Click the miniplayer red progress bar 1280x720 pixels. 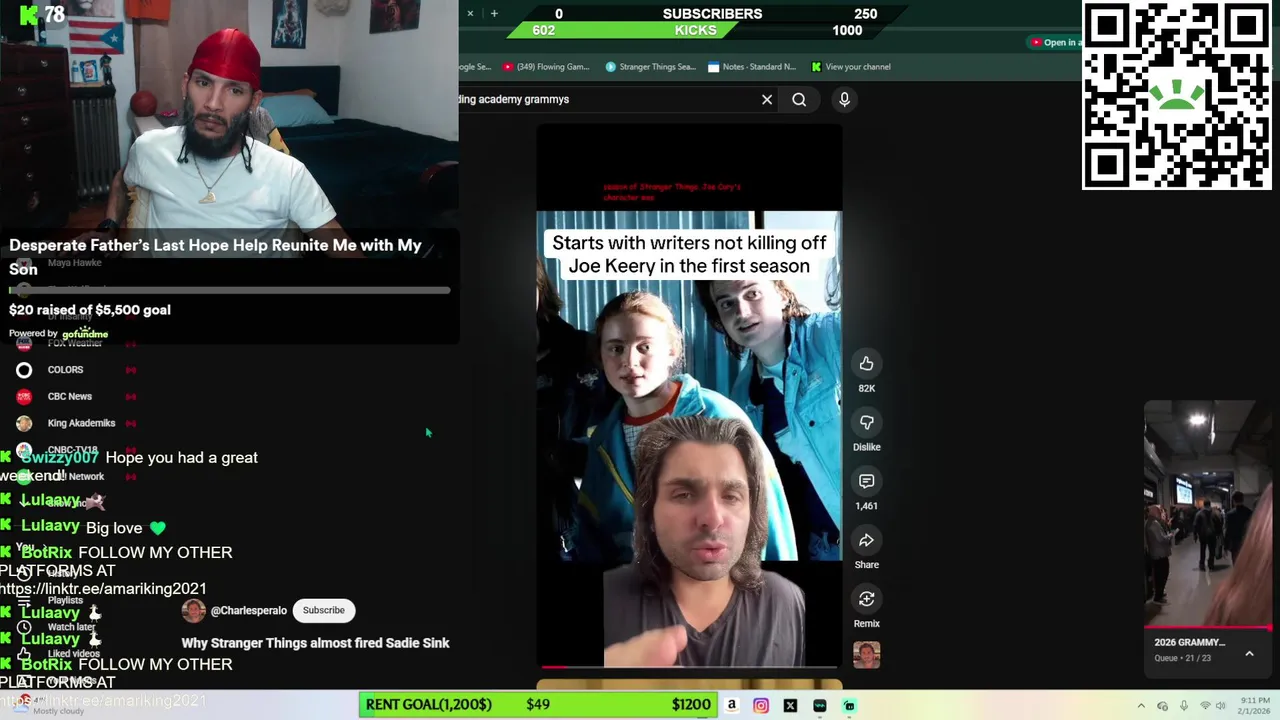[x=1208, y=628]
